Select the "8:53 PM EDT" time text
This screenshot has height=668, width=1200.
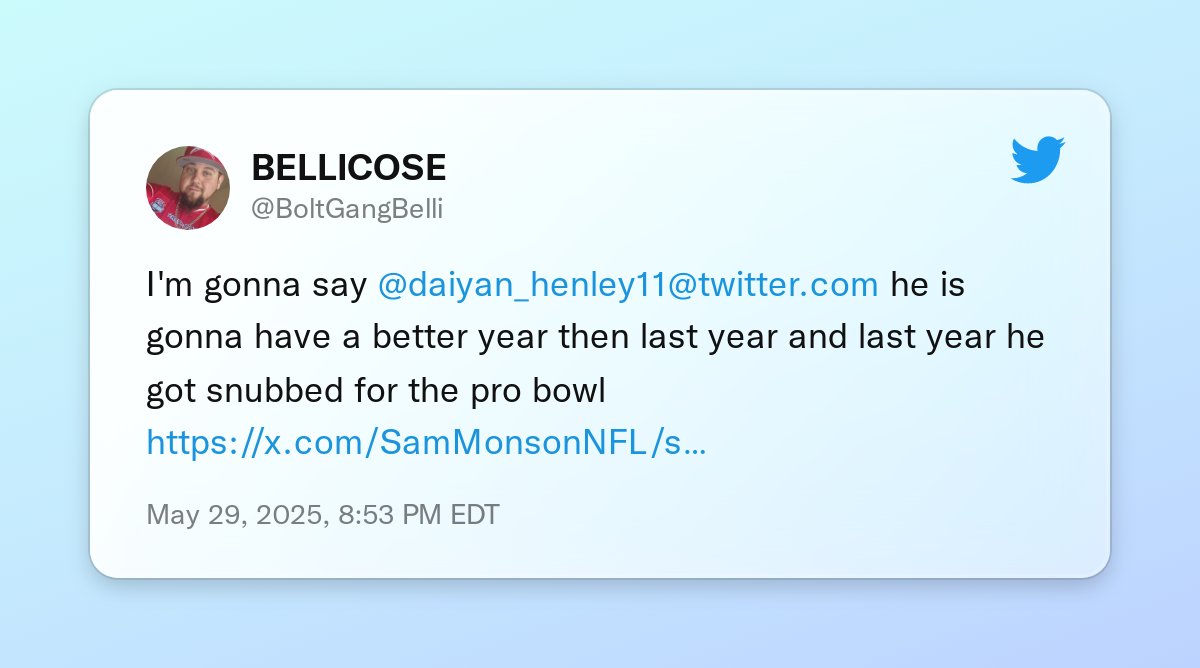point(419,515)
